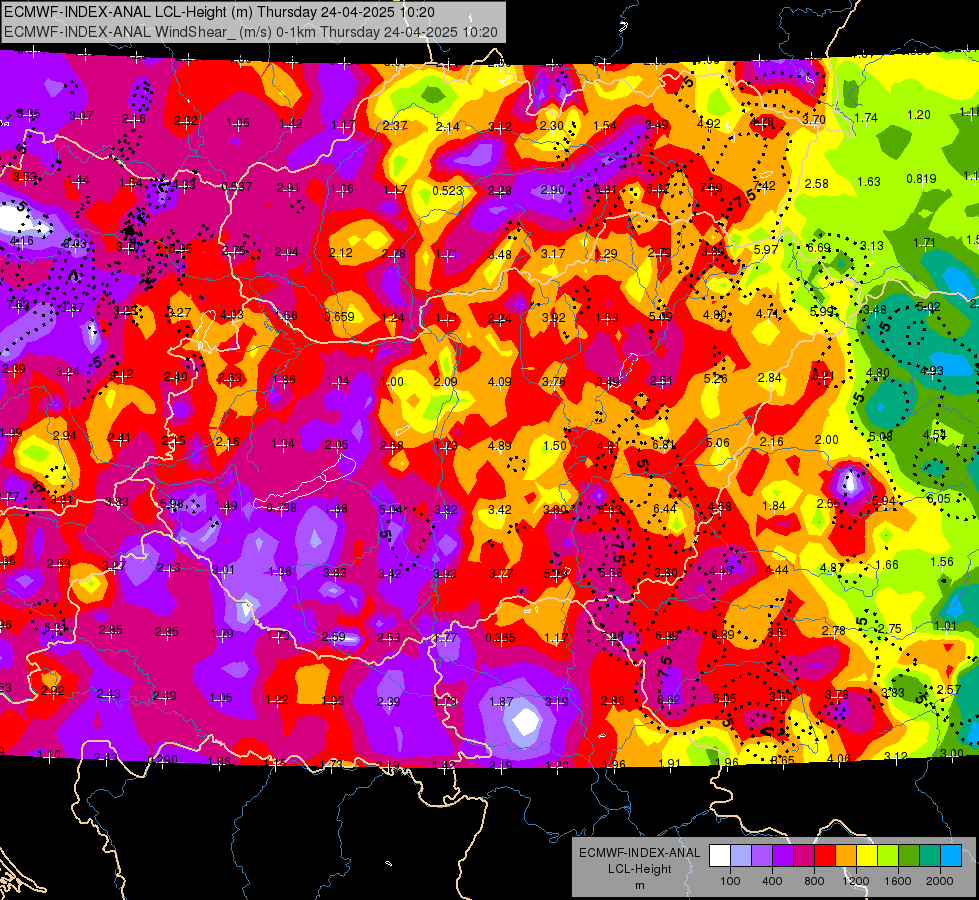Click the wind shear value 2.58
This screenshot has width=979, height=900.
[x=816, y=184]
